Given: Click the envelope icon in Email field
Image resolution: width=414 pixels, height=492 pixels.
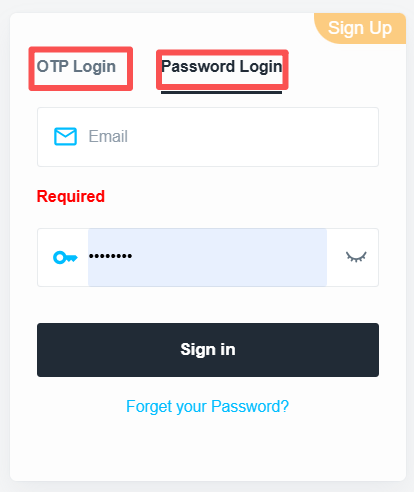Looking at the screenshot, I should coord(65,136).
